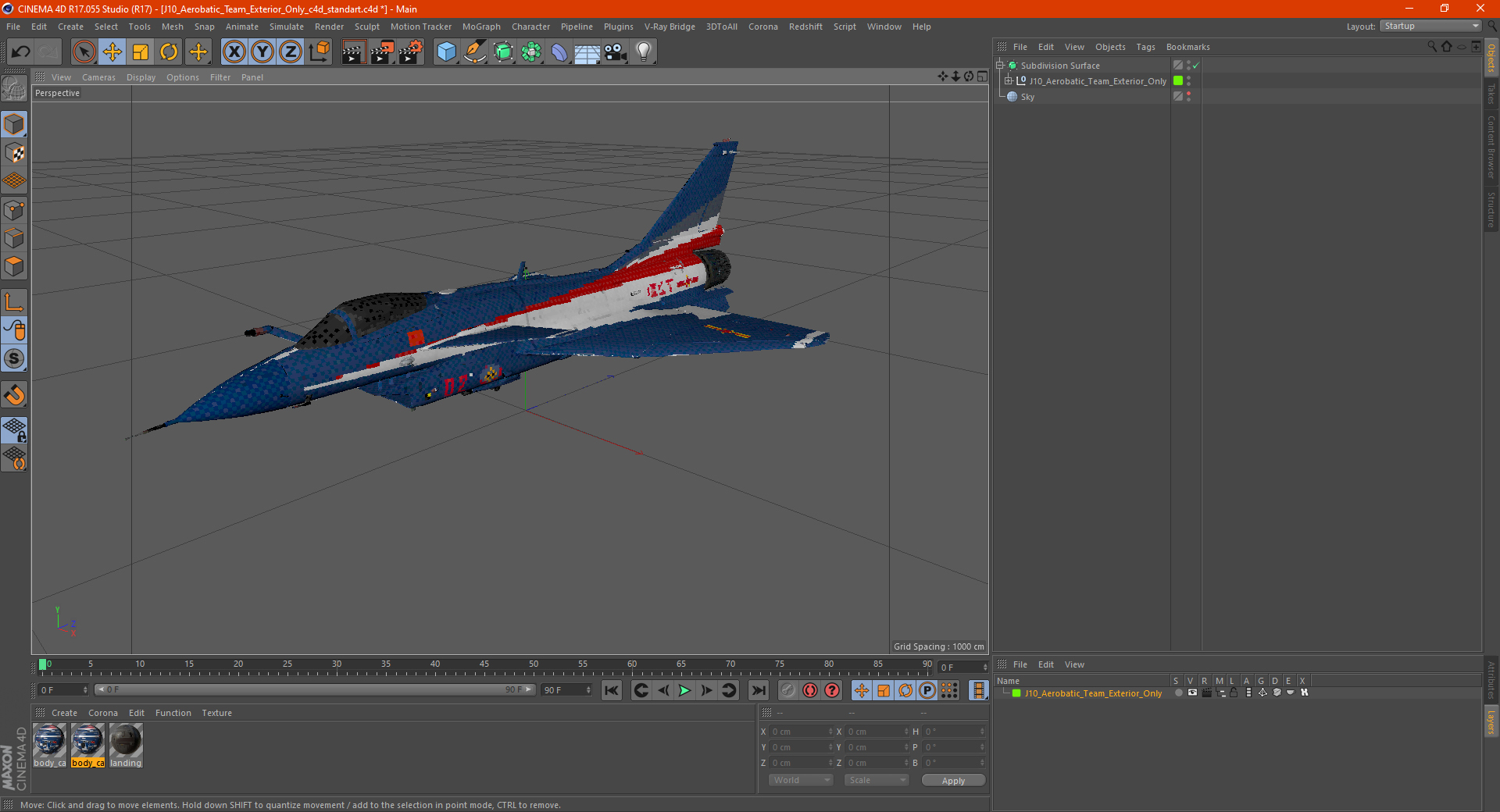
Task: Open viewport Cameras menu
Action: (x=98, y=77)
